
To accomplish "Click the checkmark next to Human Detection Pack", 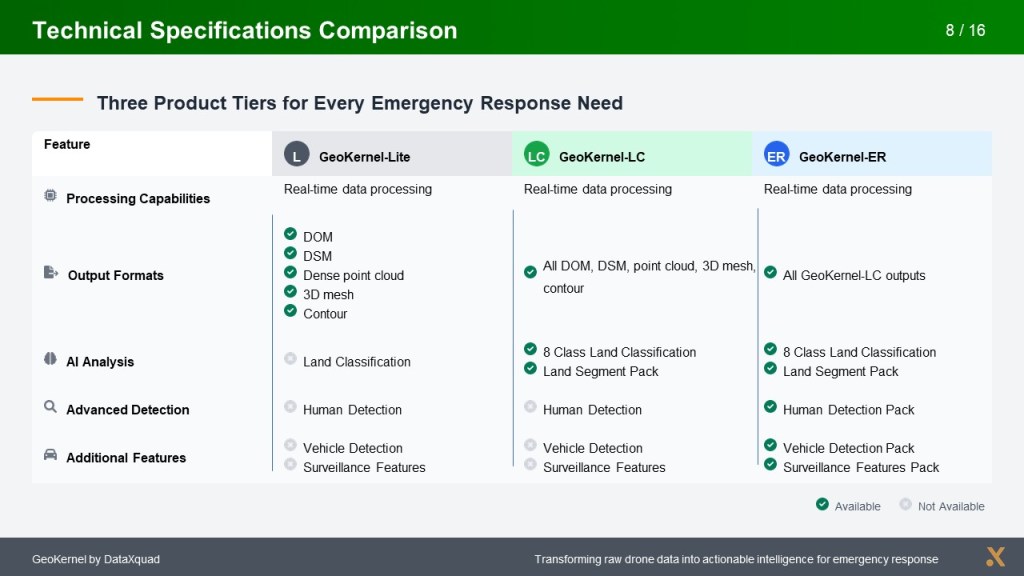I will [770, 407].
